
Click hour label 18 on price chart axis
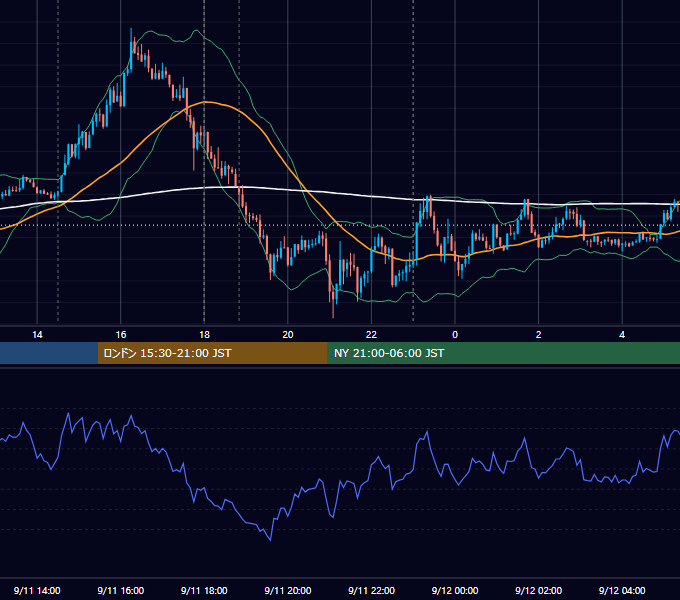(x=204, y=335)
